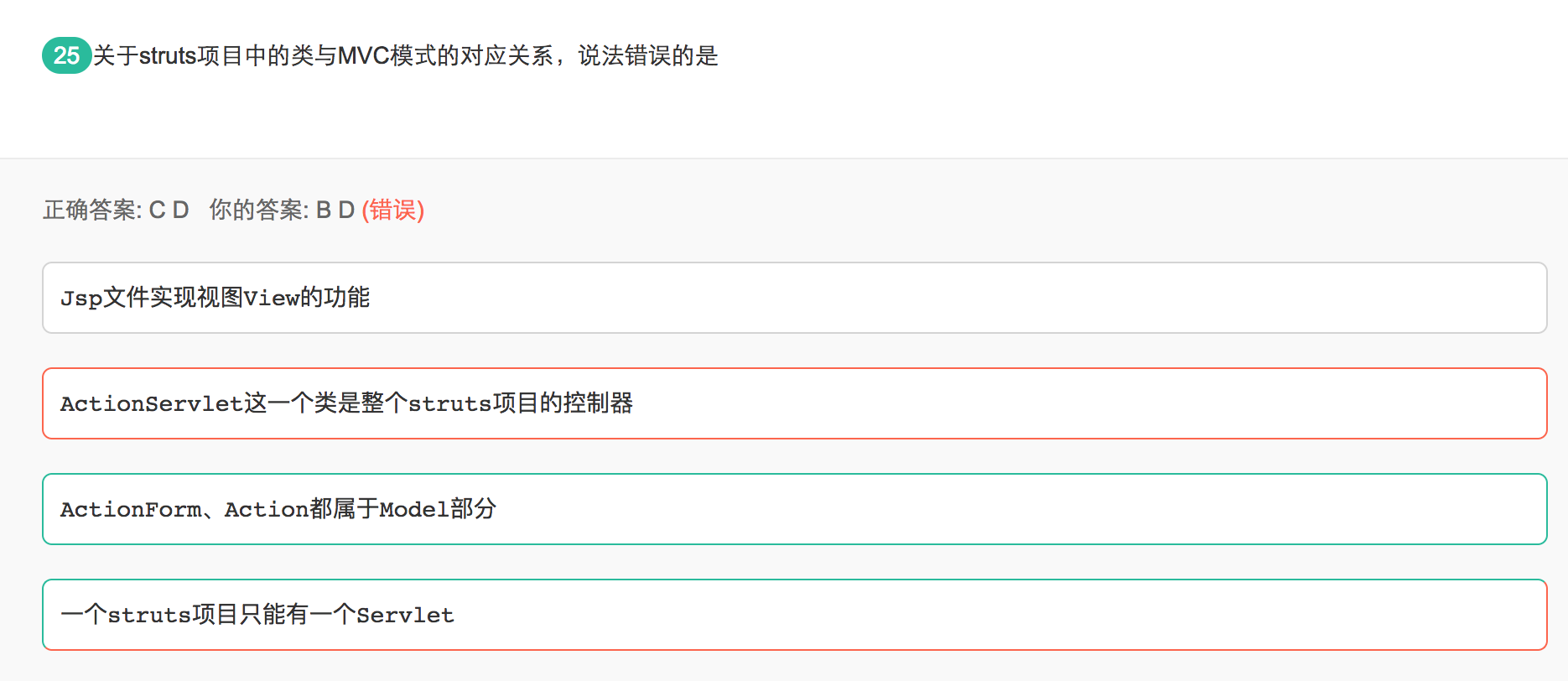
Task: Select the ActionServlet controller answer option
Action: (345, 403)
